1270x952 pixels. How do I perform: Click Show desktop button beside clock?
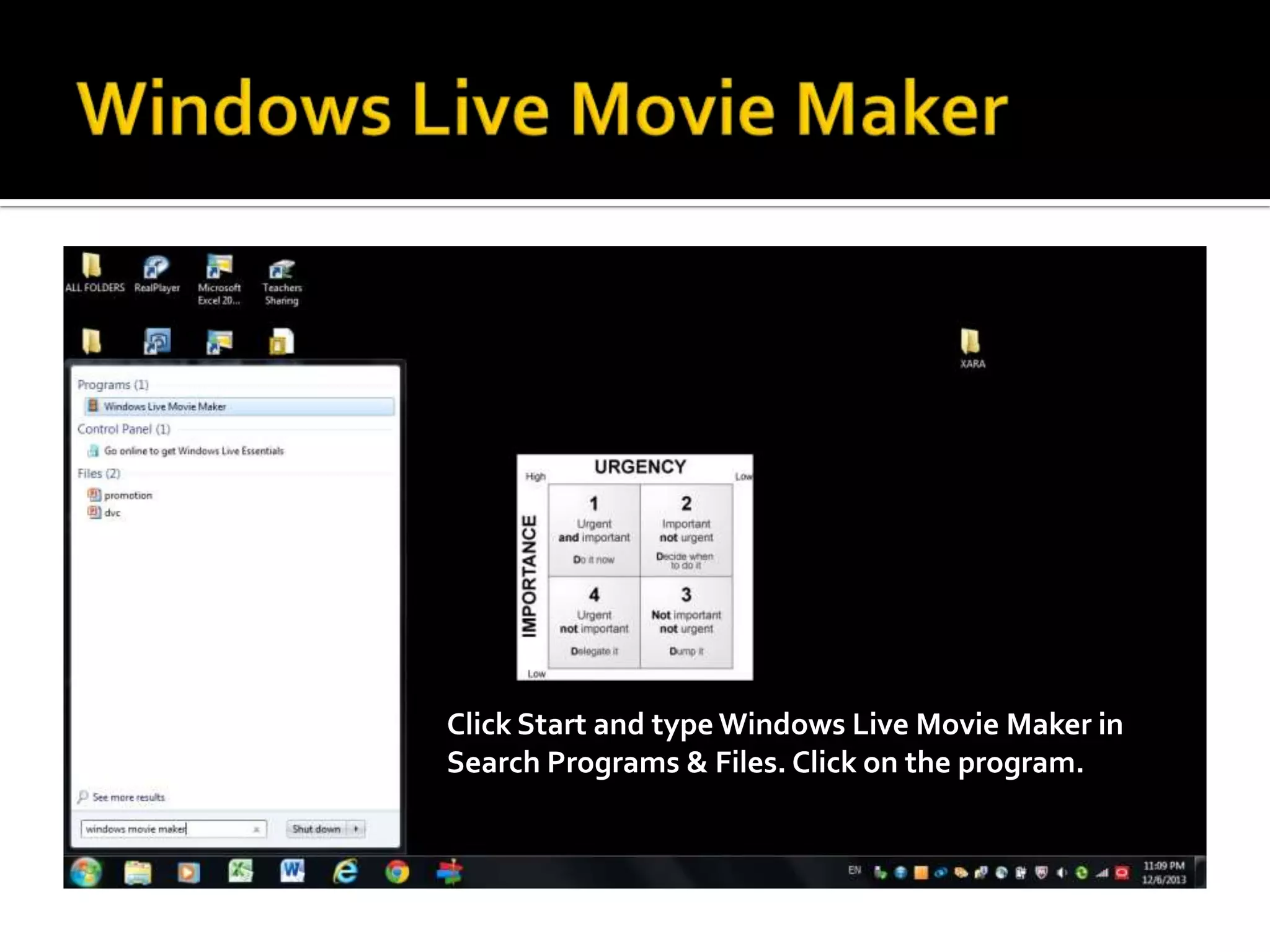[x=1201, y=873]
